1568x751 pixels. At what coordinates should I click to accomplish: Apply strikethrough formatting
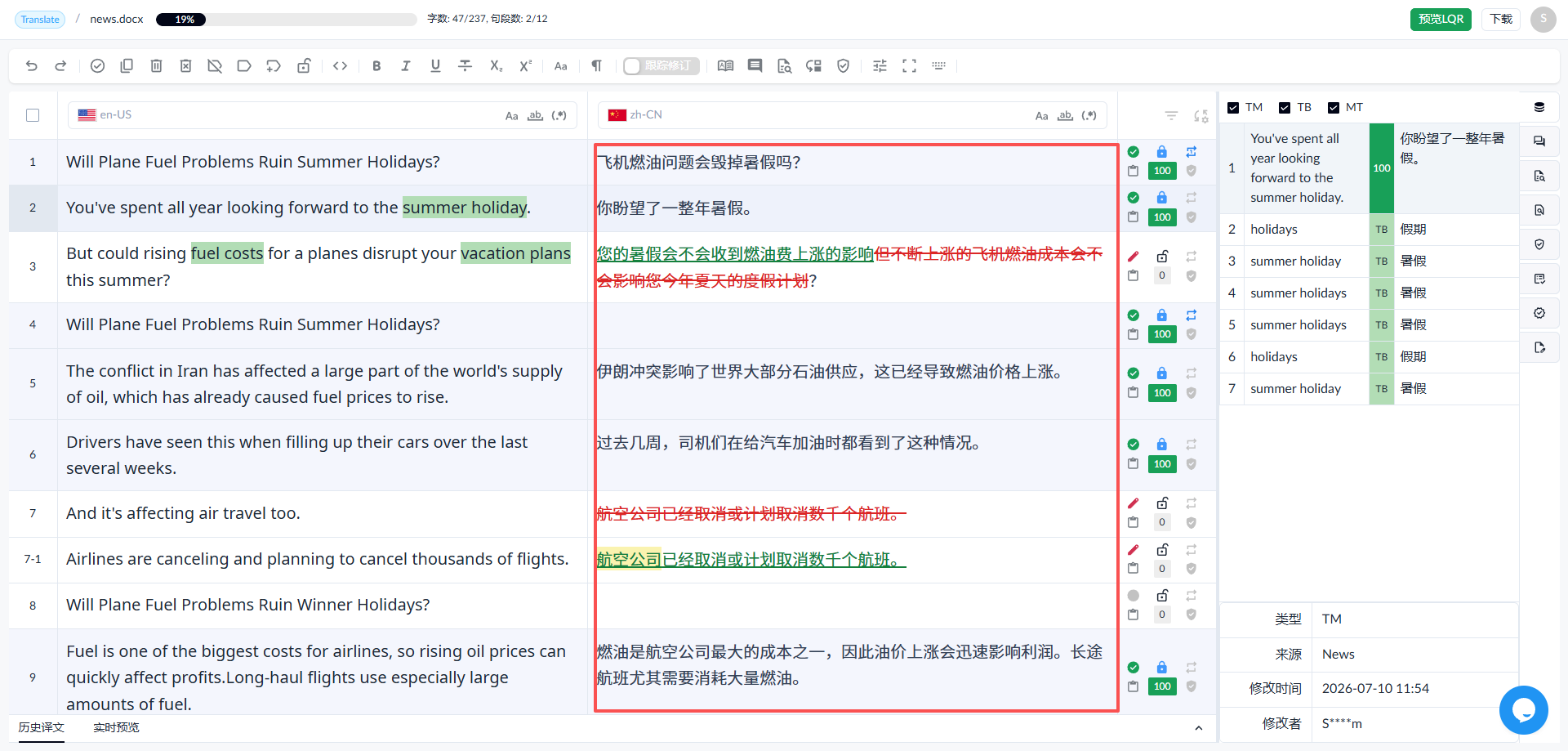[x=465, y=66]
